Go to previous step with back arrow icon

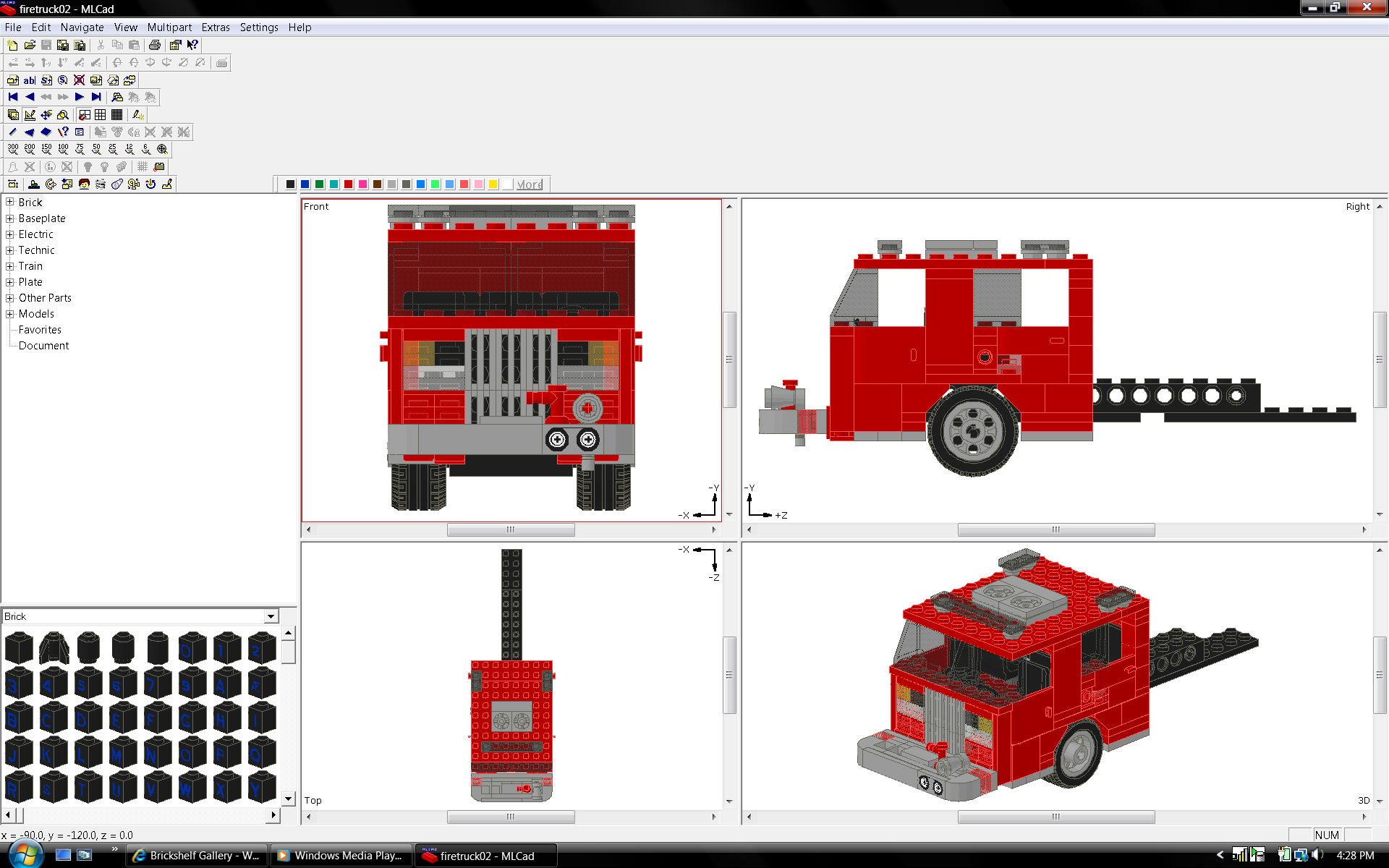[30, 97]
